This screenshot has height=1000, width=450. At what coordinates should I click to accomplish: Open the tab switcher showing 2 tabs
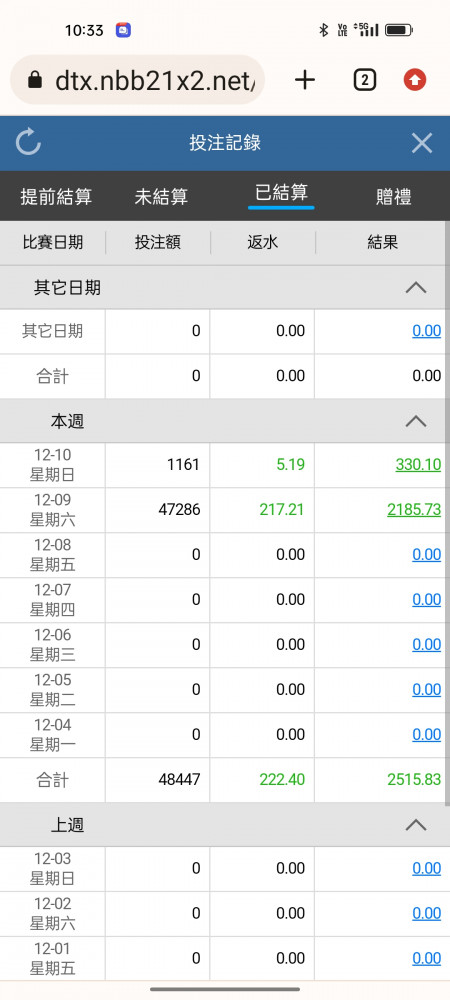pyautogui.click(x=364, y=80)
